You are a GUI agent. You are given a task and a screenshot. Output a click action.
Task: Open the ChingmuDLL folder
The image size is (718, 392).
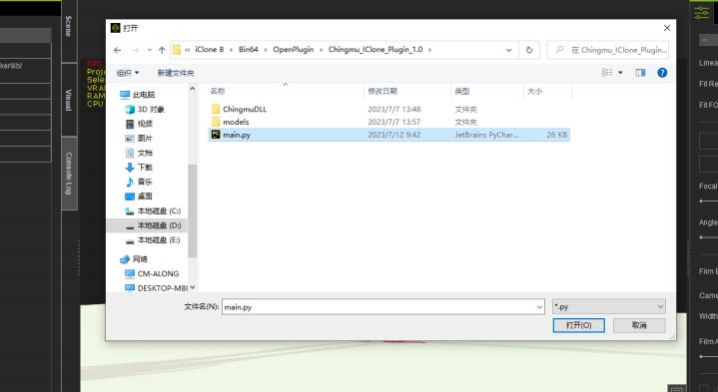pyautogui.click(x=245, y=109)
